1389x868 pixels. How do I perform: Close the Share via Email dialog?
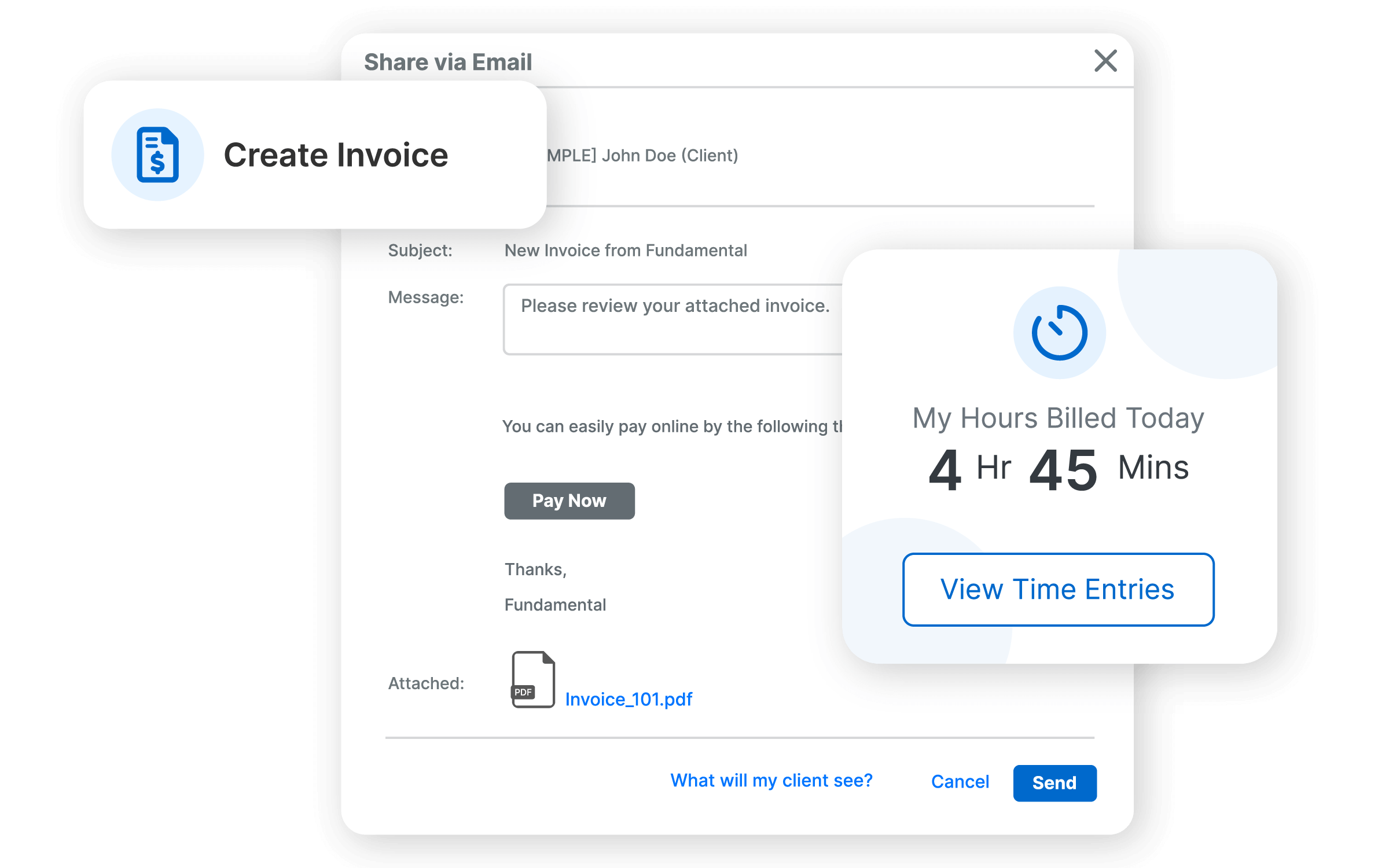click(1105, 61)
